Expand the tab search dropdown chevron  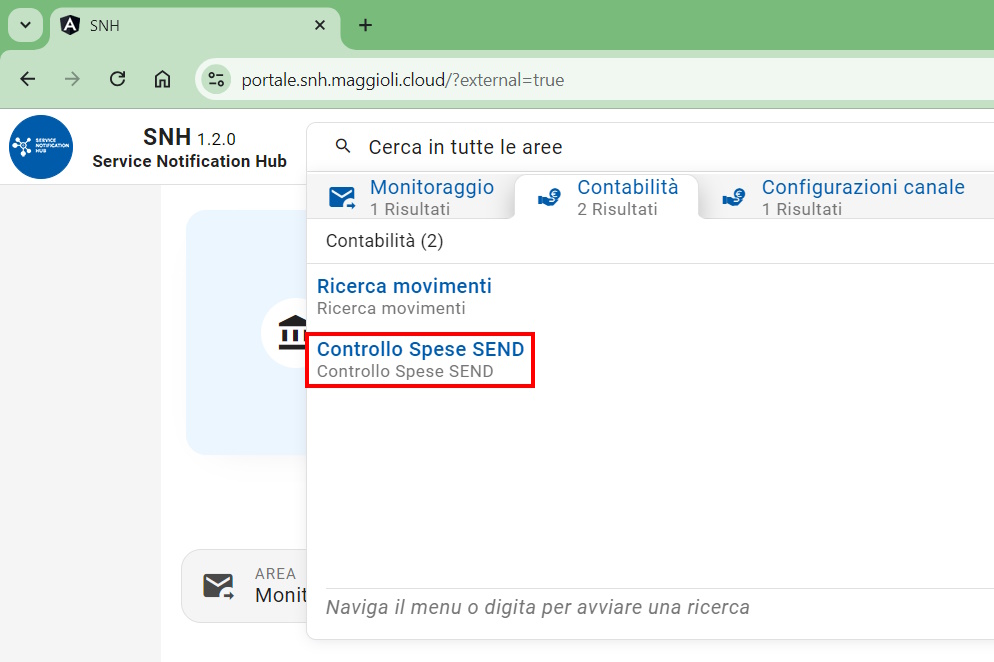pyautogui.click(x=25, y=25)
